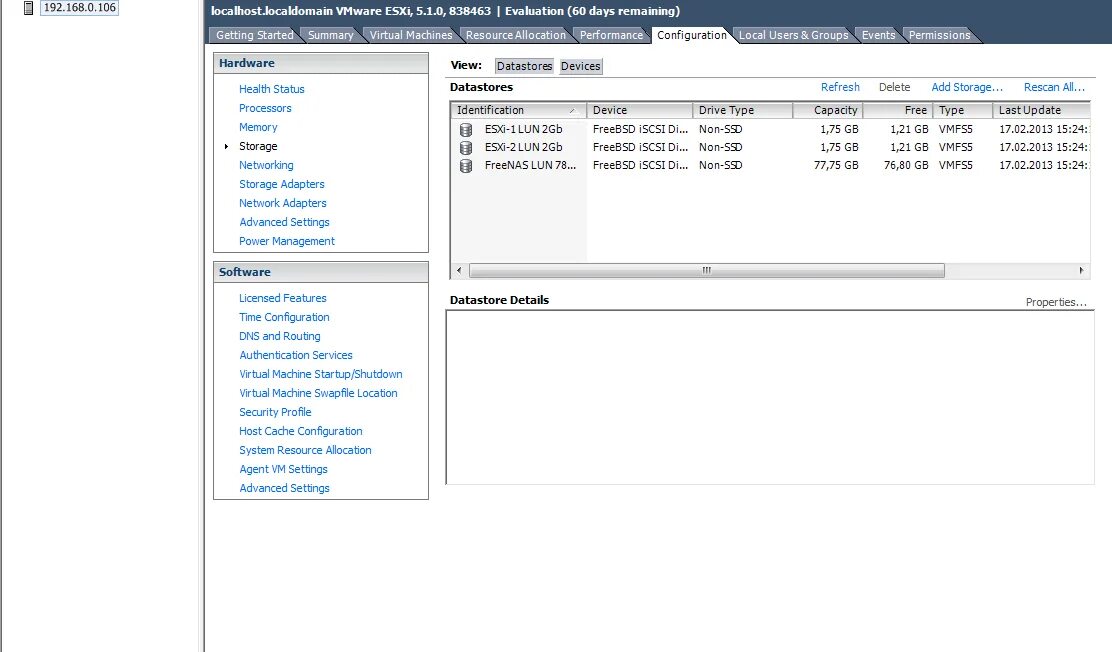Viewport: 1112px width, 652px height.
Task: Open System Resource Allocation
Action: (x=305, y=451)
